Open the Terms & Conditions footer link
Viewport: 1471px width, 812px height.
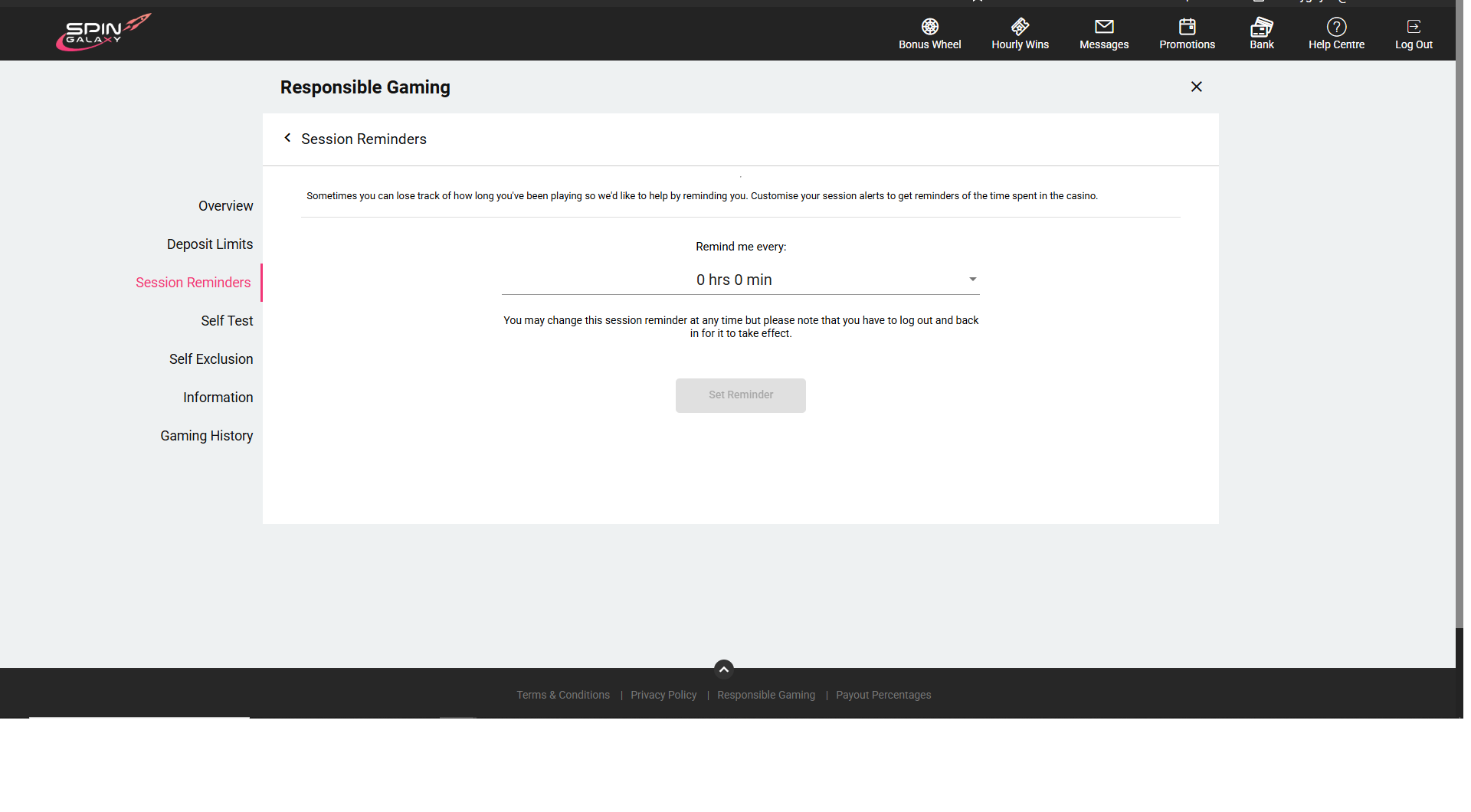(x=563, y=695)
